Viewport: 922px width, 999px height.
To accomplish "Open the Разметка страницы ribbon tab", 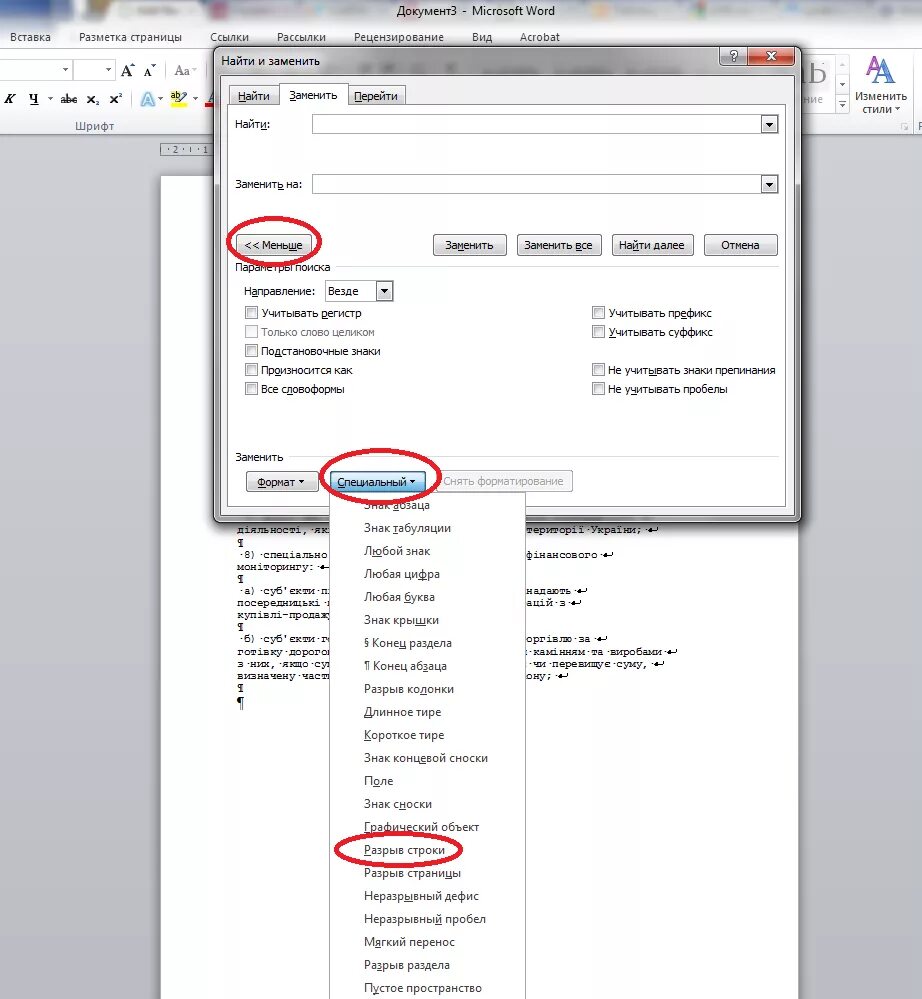I will pyautogui.click(x=131, y=37).
